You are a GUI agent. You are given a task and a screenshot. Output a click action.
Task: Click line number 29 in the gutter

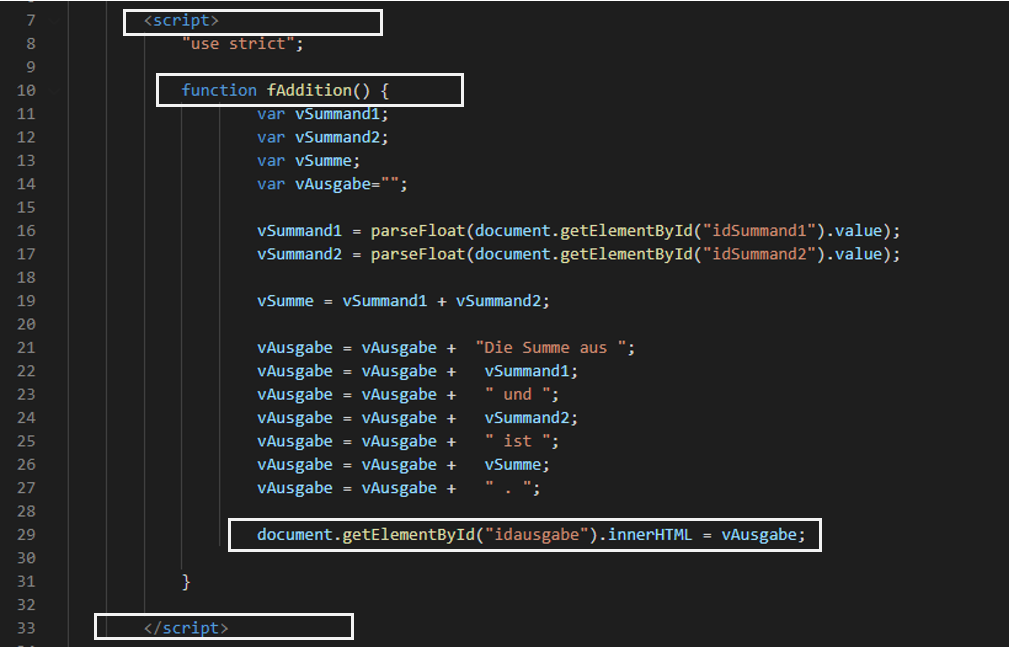[x=26, y=535]
